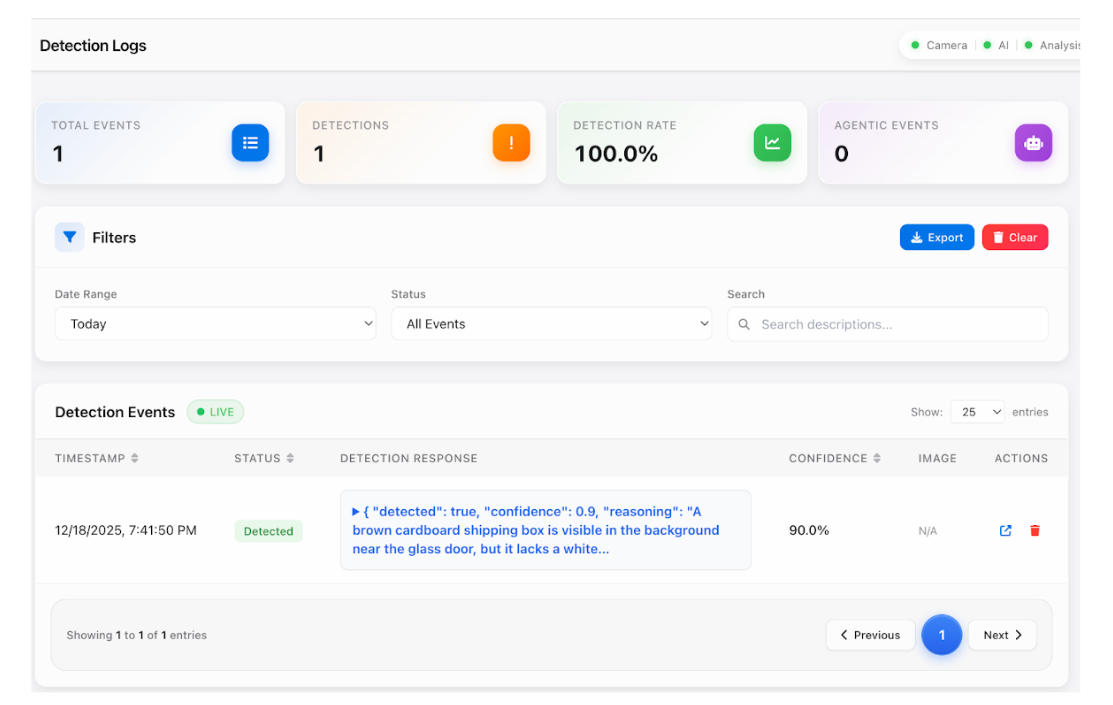Click the green chart icon in Detection Rate

click(772, 143)
